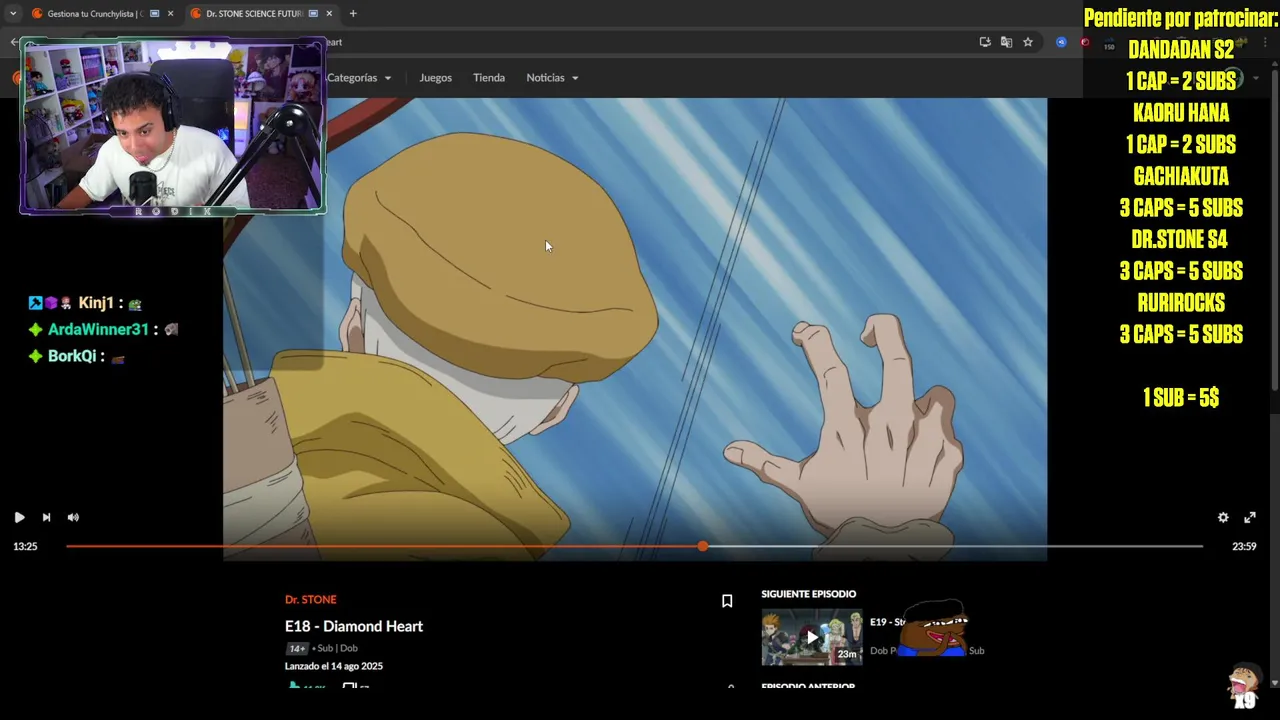Open the tab search dropdown arrow
Image resolution: width=1280 pixels, height=720 pixels.
(12, 14)
